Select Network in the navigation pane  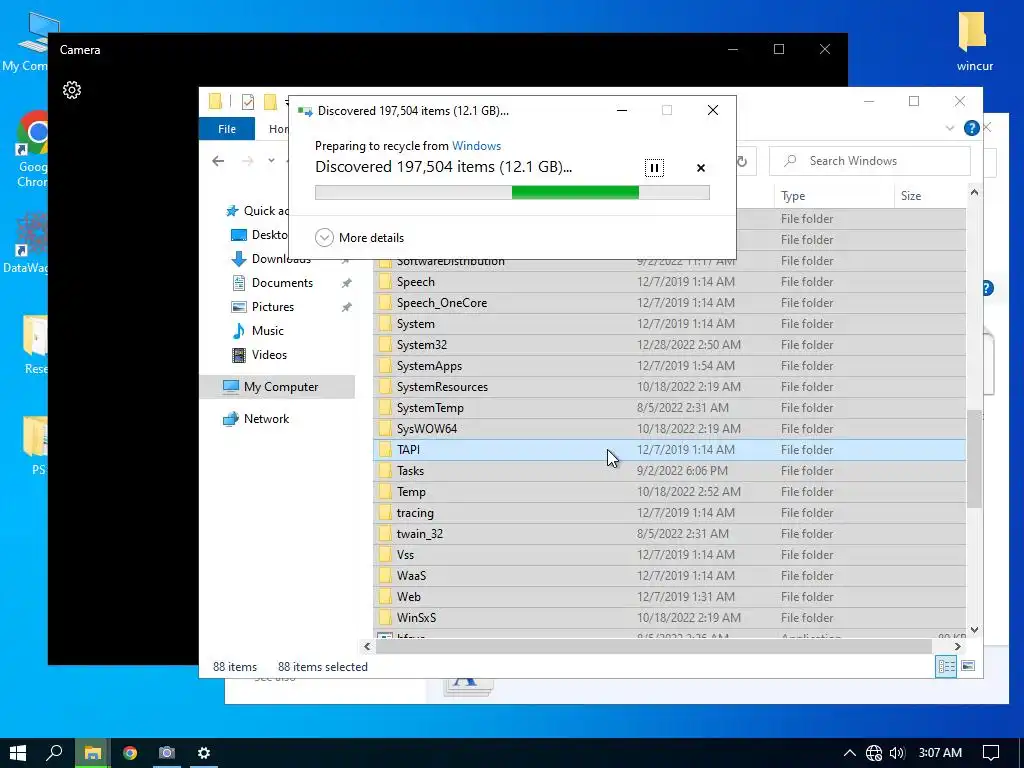click(x=266, y=419)
